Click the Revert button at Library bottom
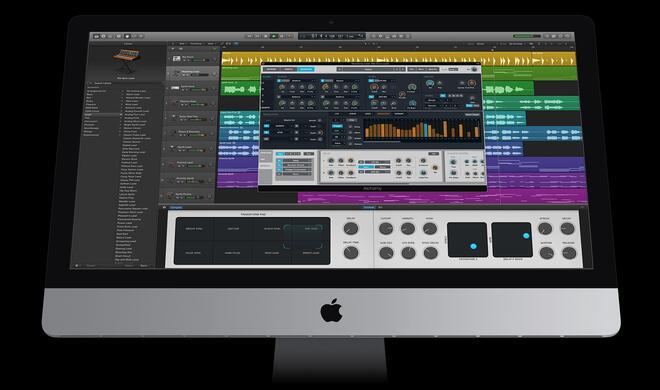 pyautogui.click(x=90, y=265)
